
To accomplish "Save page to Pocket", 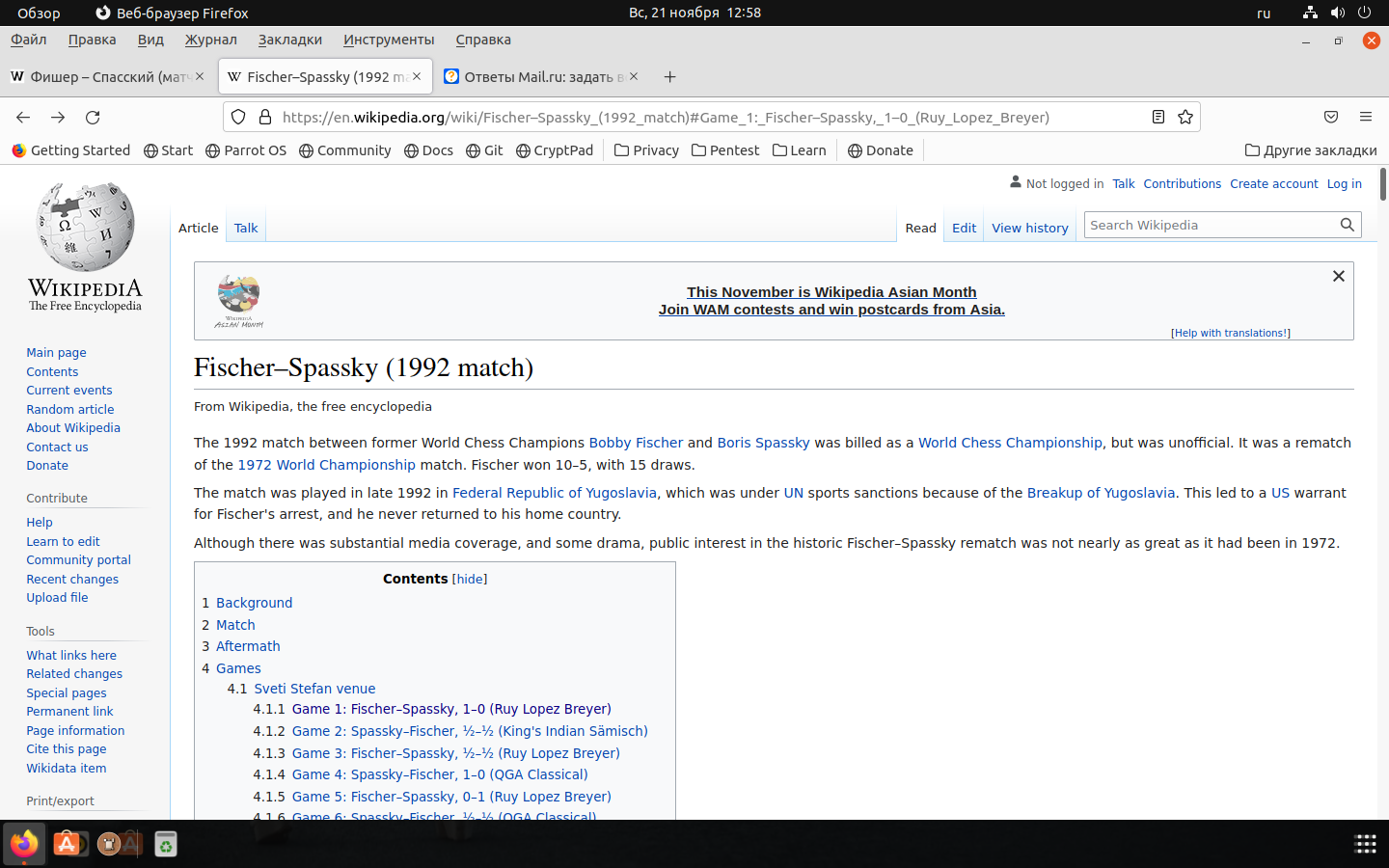I will click(x=1331, y=117).
